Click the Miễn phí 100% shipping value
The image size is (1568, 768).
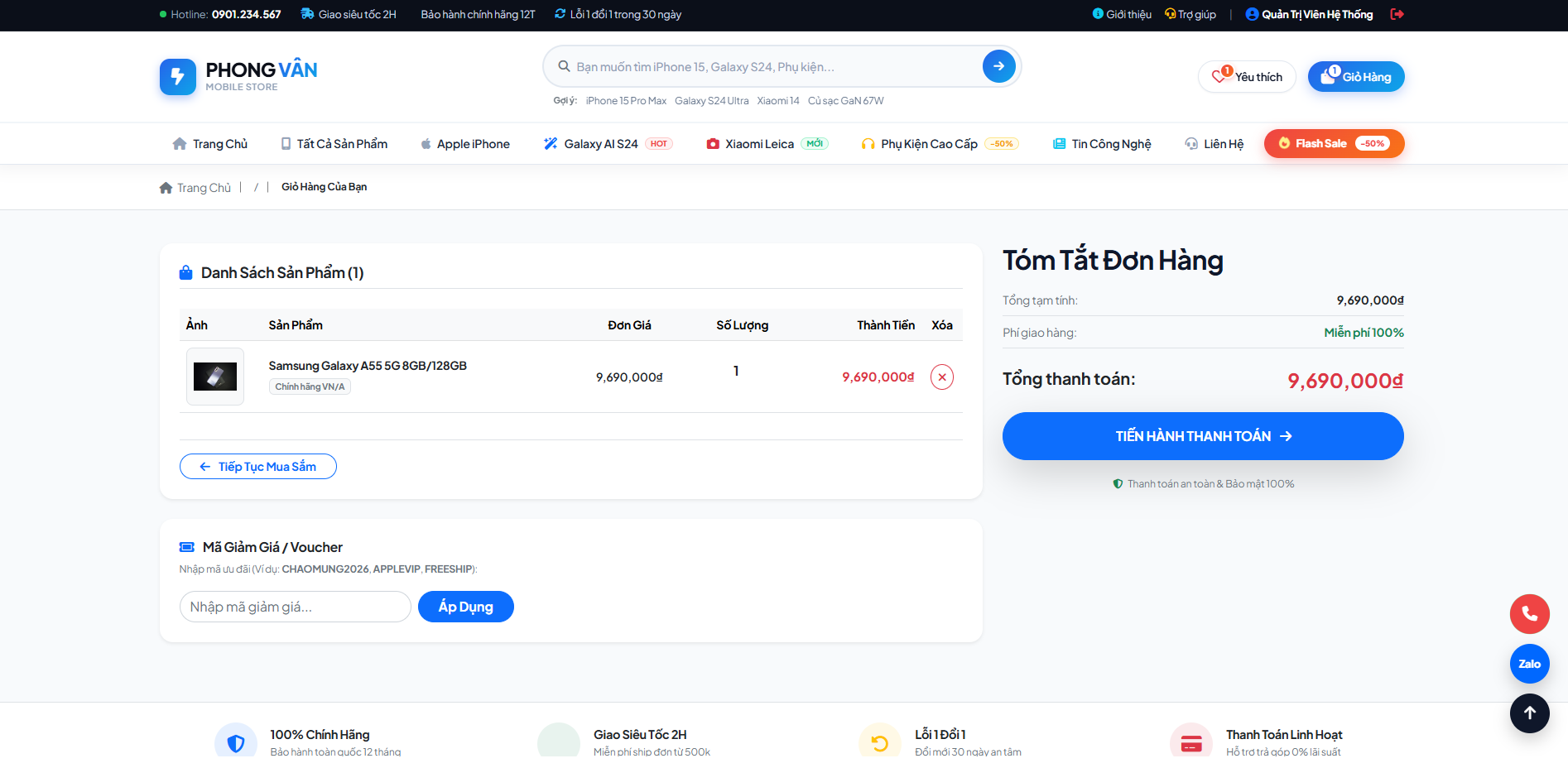pos(1364,333)
